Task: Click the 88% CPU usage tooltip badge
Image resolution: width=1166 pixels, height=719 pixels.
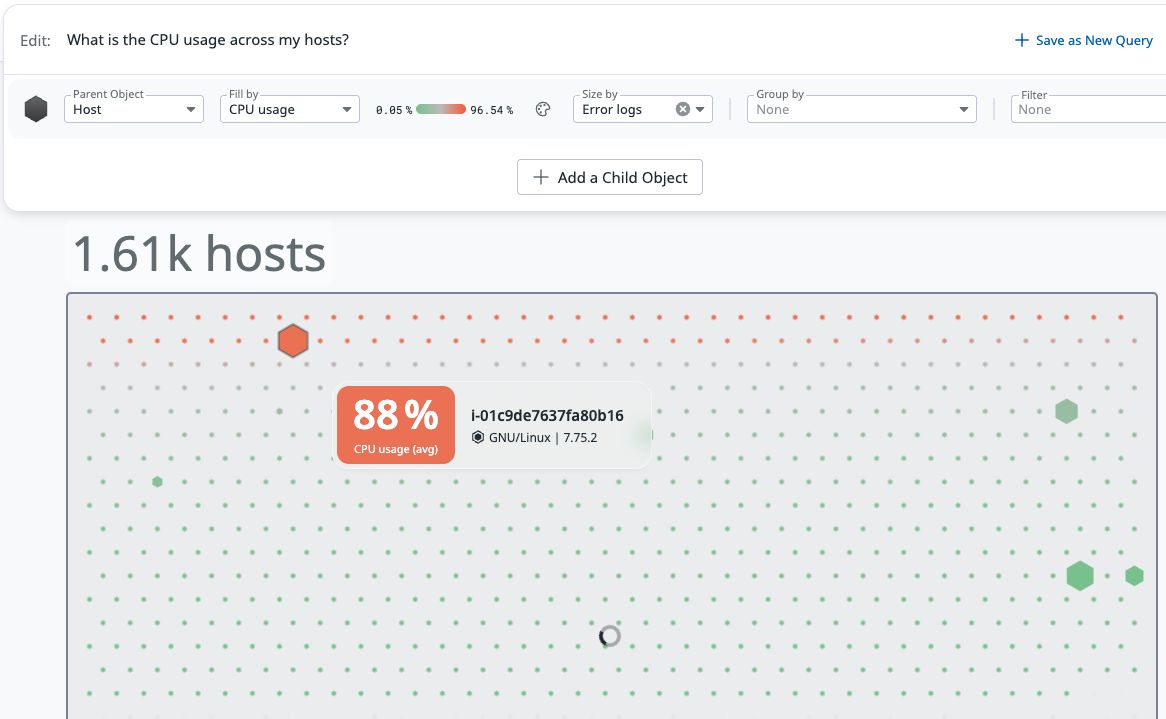Action: pos(396,425)
